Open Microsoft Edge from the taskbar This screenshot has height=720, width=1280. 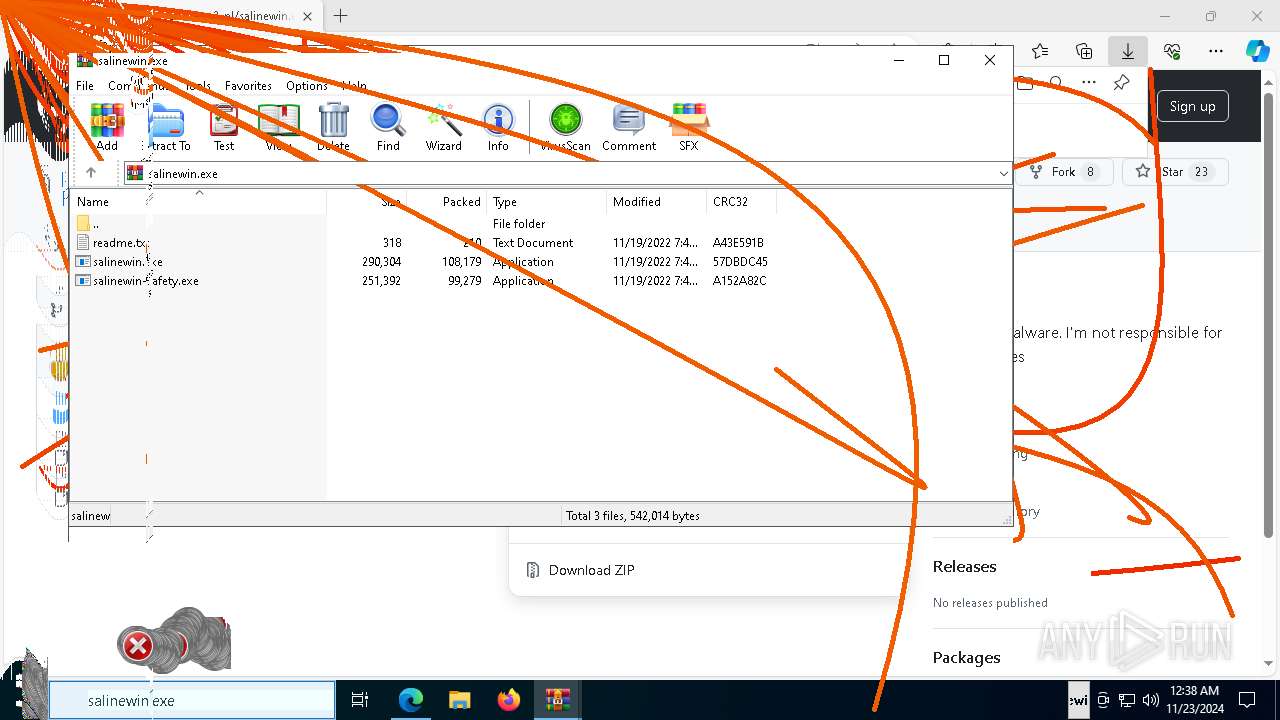pos(411,700)
